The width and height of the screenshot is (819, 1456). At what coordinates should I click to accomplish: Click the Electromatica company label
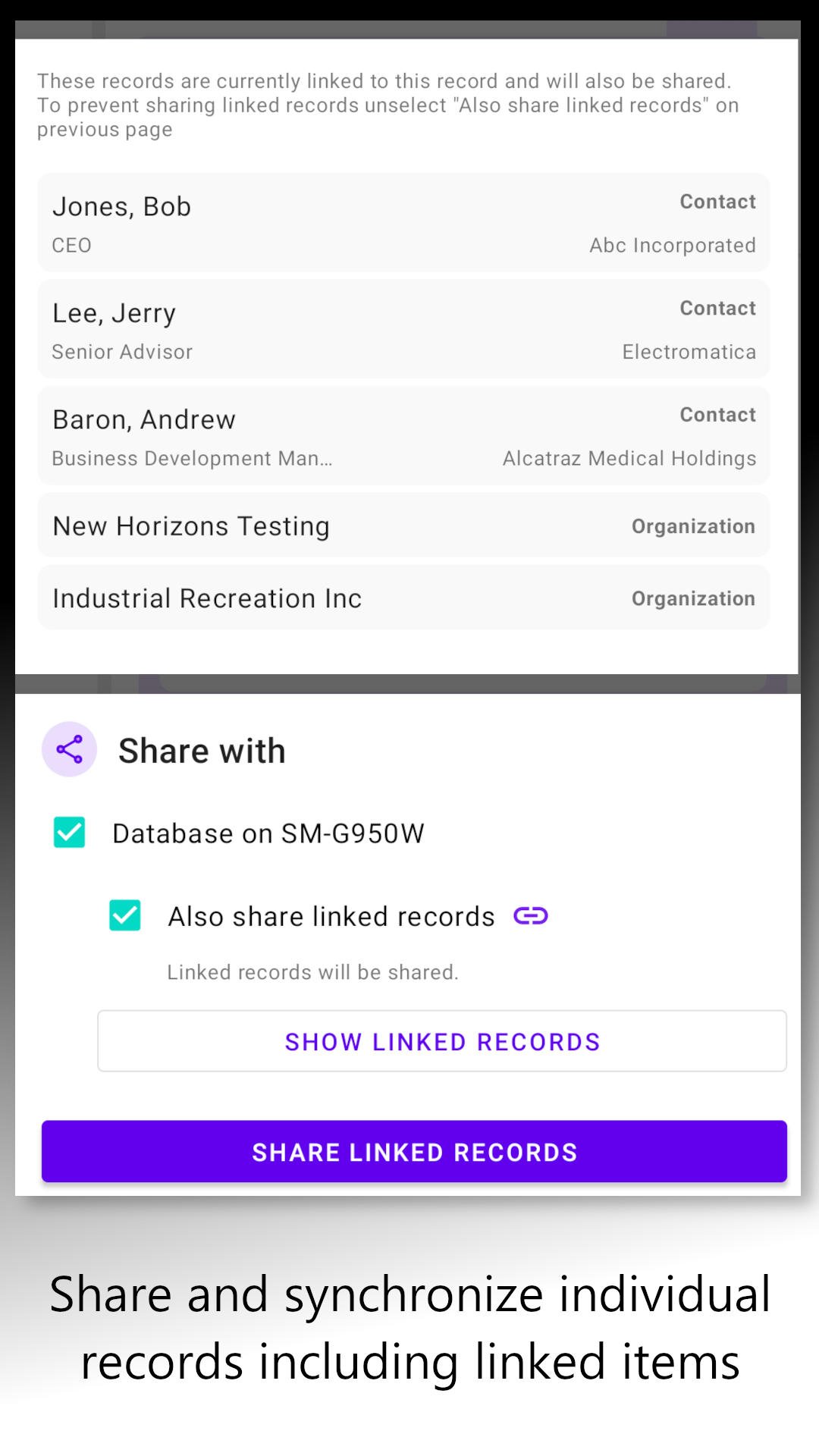[x=689, y=352]
